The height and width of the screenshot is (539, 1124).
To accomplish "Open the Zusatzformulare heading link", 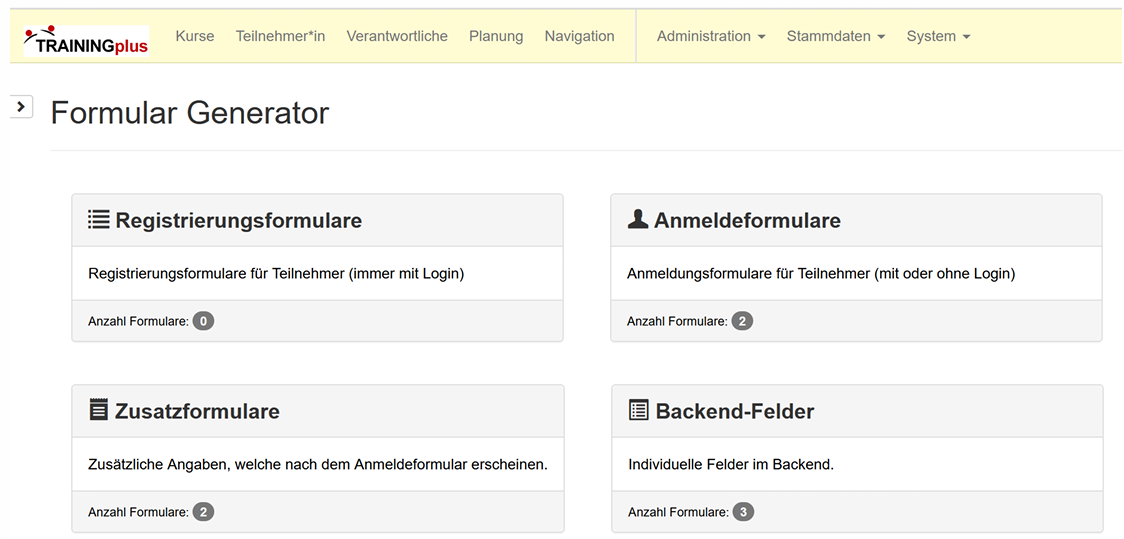I will [x=197, y=411].
